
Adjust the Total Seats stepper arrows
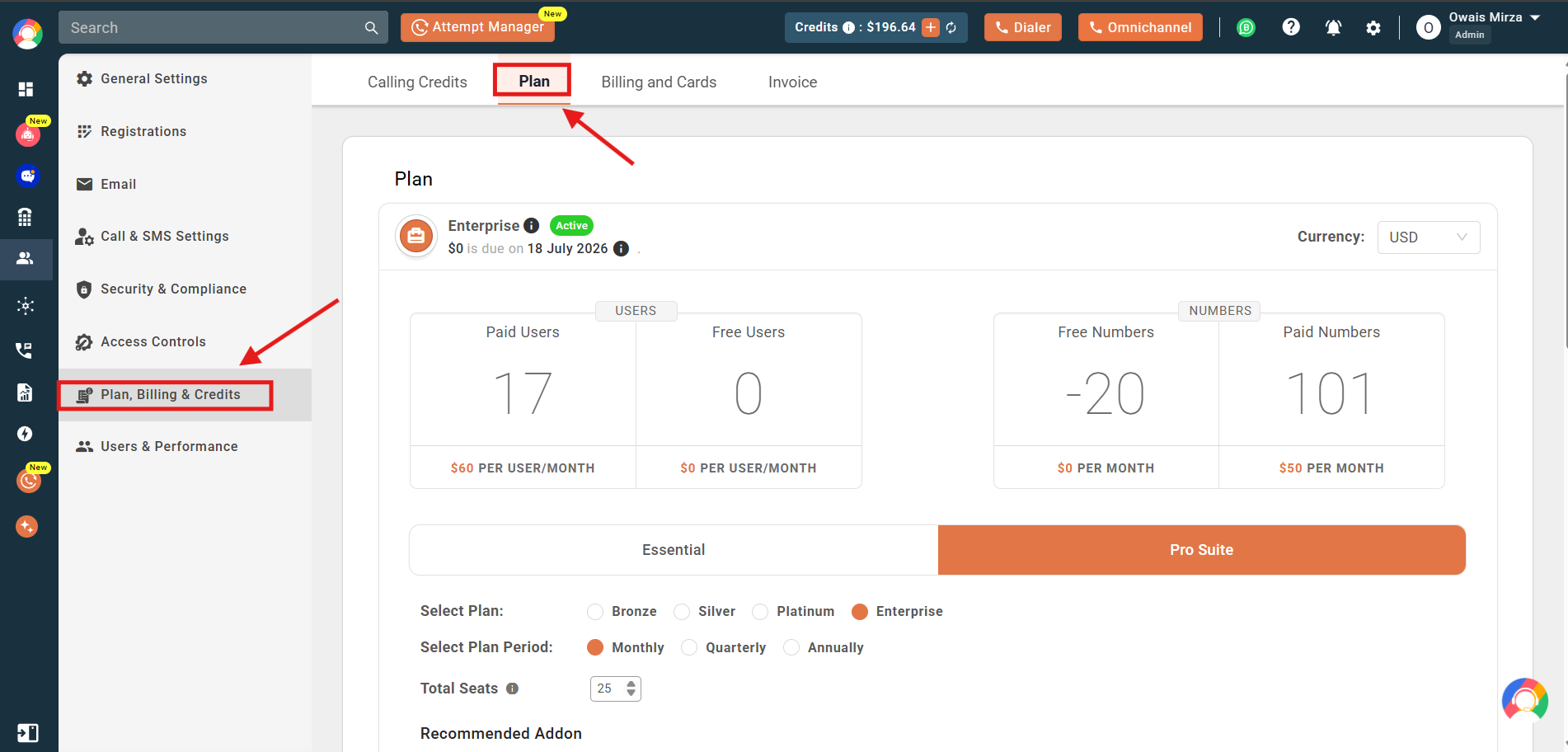pos(631,689)
